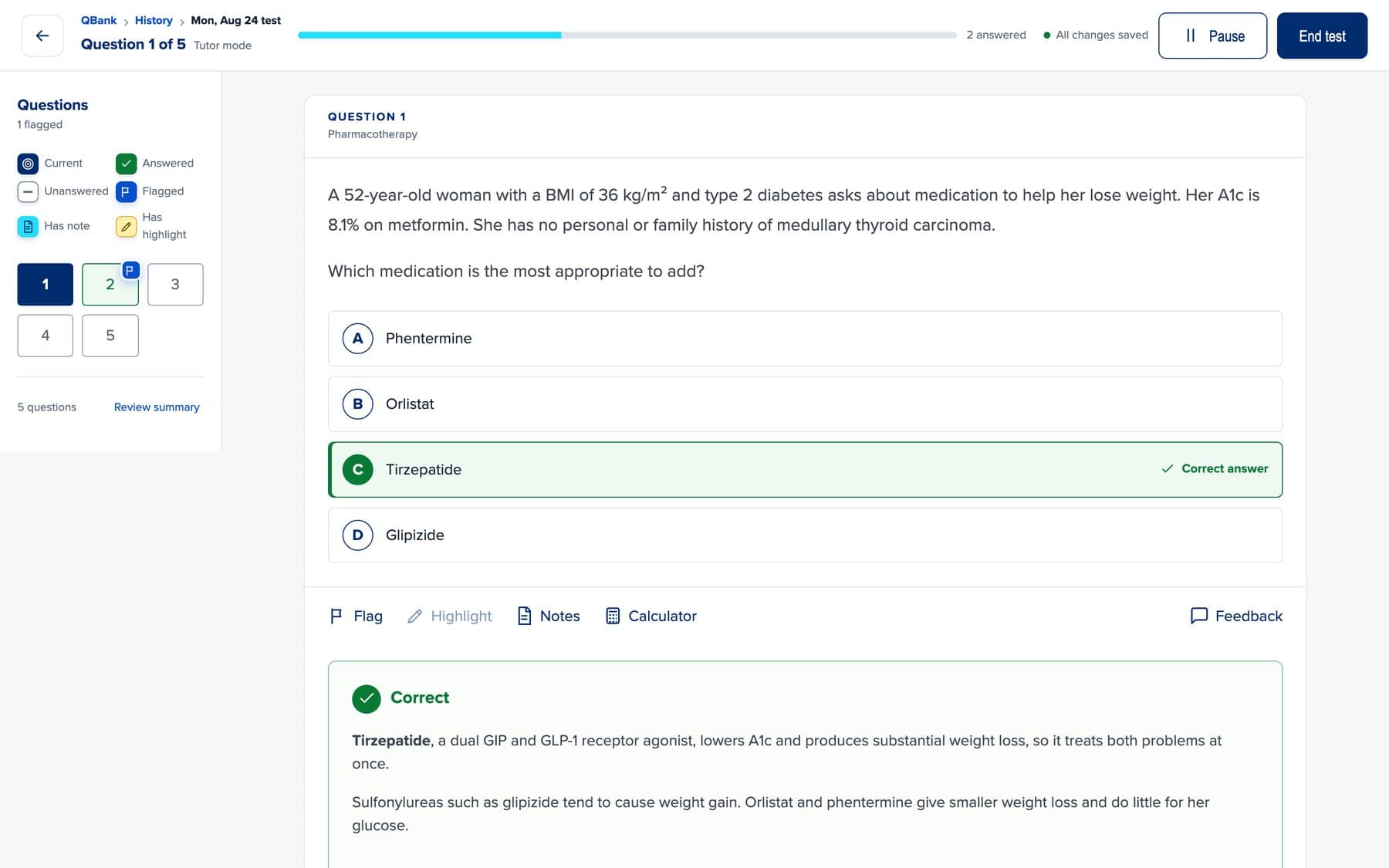Screen dimensions: 1389x868
Task: Open History breadcrumb link
Action: click(x=154, y=21)
